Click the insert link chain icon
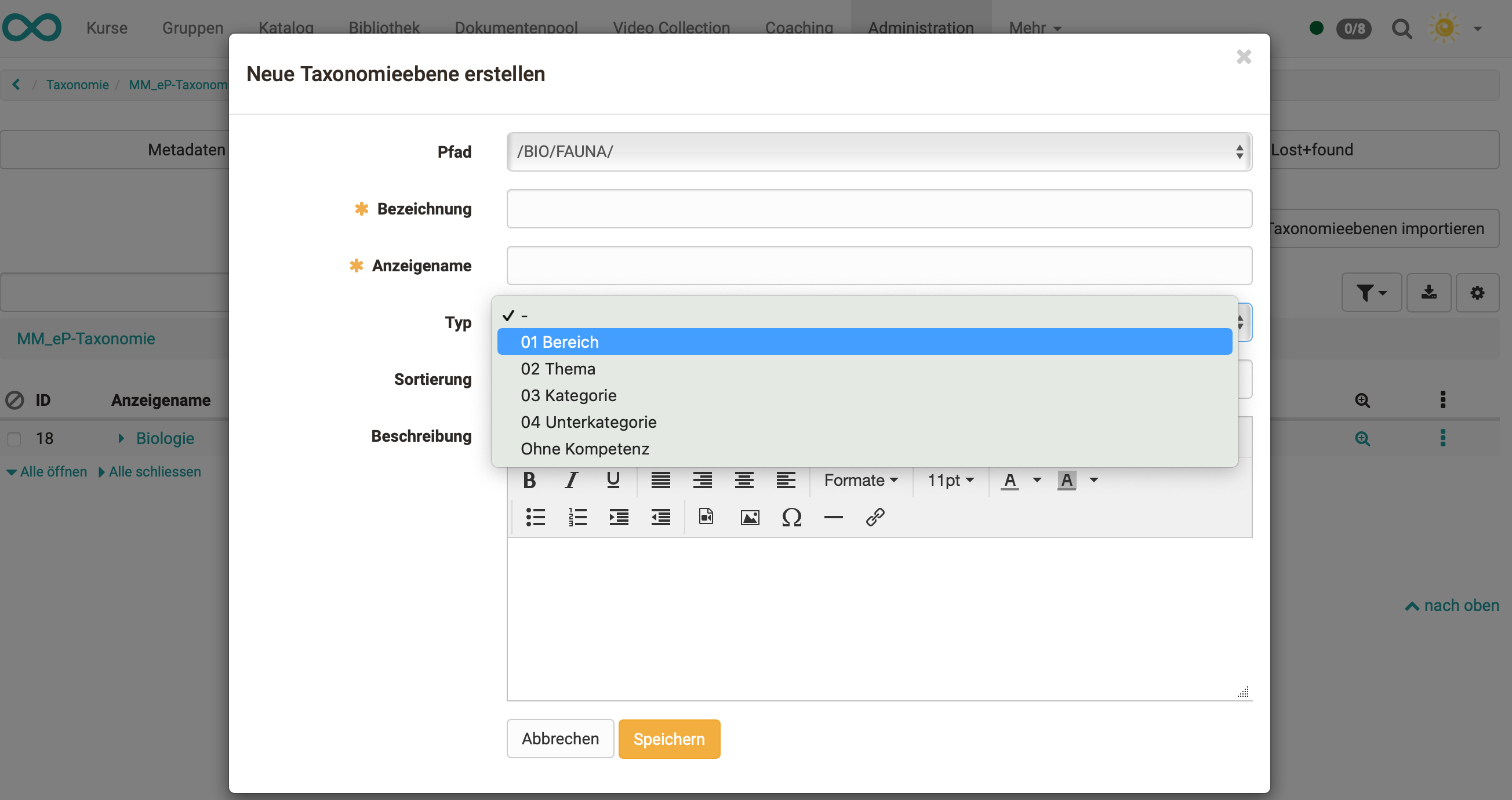The height and width of the screenshot is (800, 1512). point(875,517)
